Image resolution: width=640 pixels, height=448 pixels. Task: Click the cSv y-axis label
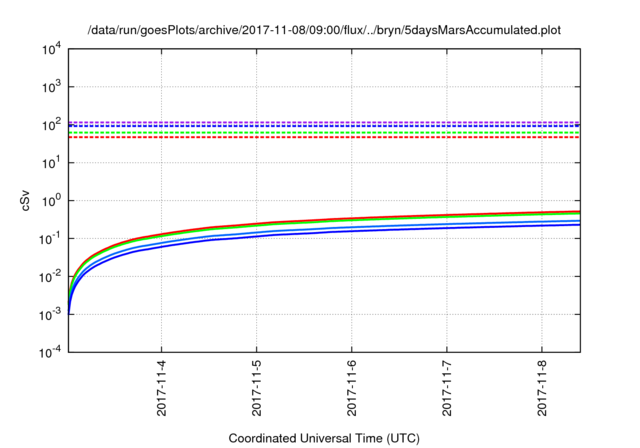[x=25, y=200]
